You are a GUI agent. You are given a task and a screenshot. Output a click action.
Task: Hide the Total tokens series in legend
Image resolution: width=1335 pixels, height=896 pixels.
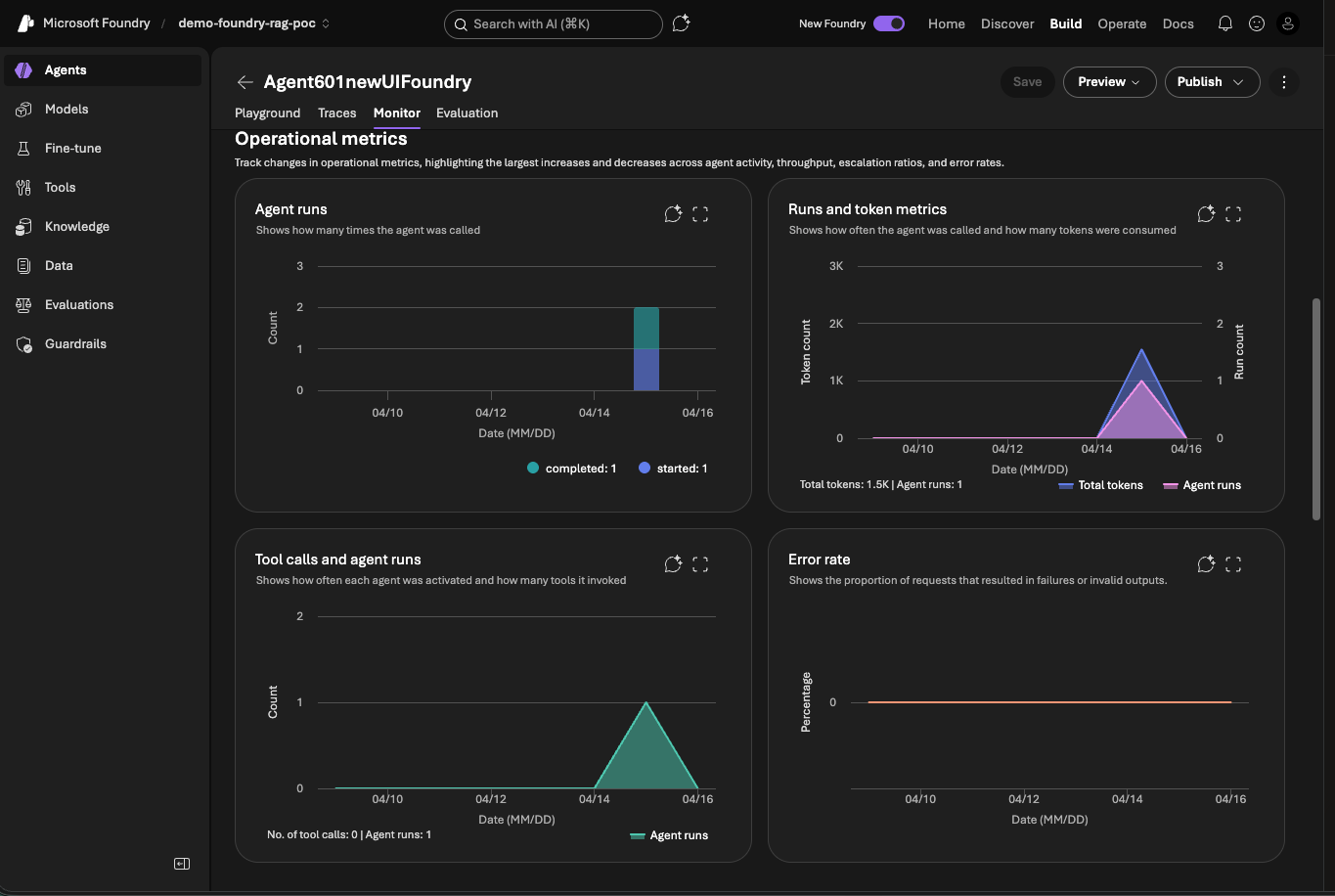click(1100, 484)
